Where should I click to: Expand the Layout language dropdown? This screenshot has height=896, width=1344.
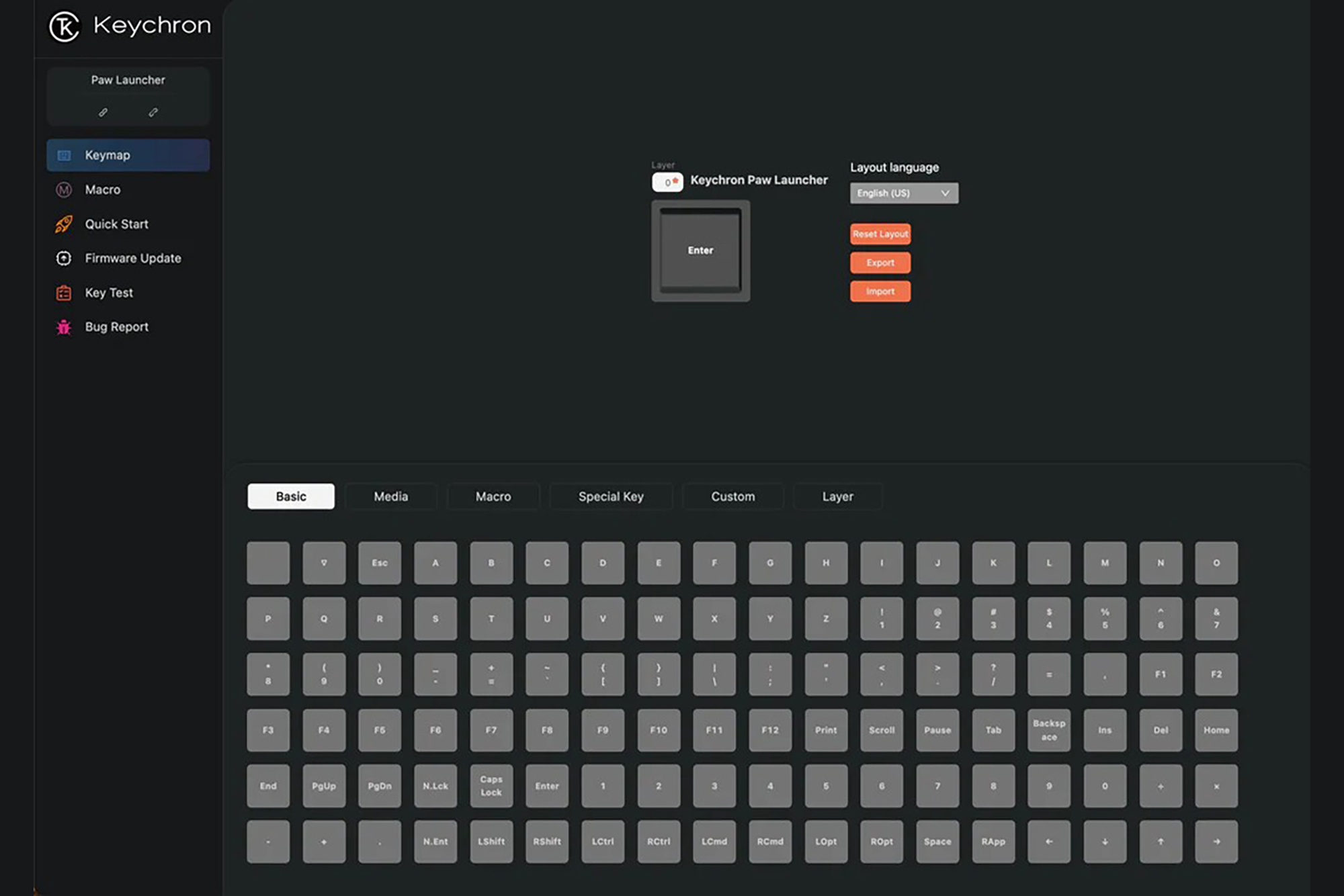tap(904, 193)
